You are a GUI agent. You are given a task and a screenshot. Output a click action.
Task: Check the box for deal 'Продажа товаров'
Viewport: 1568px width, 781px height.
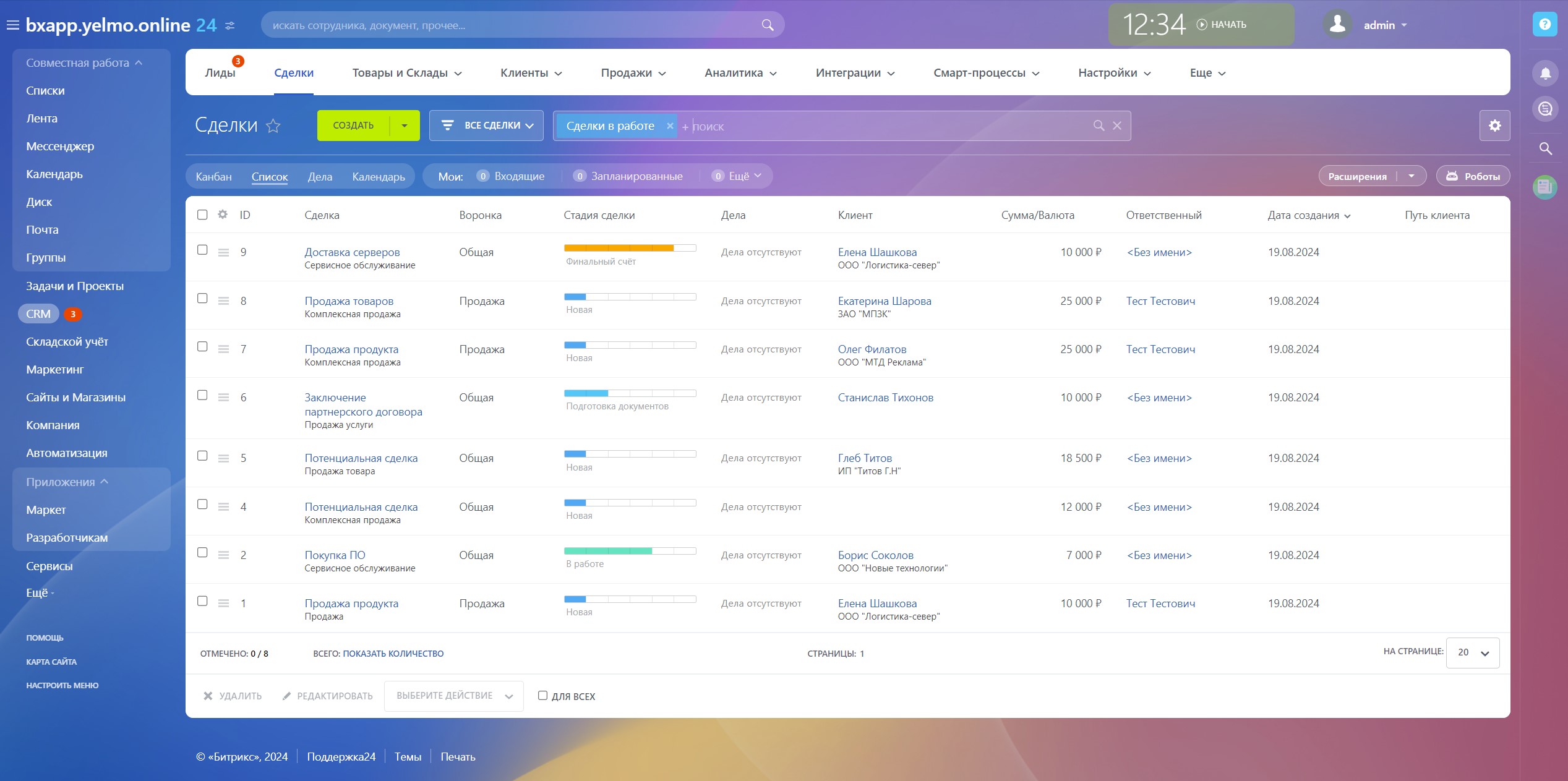coord(202,299)
